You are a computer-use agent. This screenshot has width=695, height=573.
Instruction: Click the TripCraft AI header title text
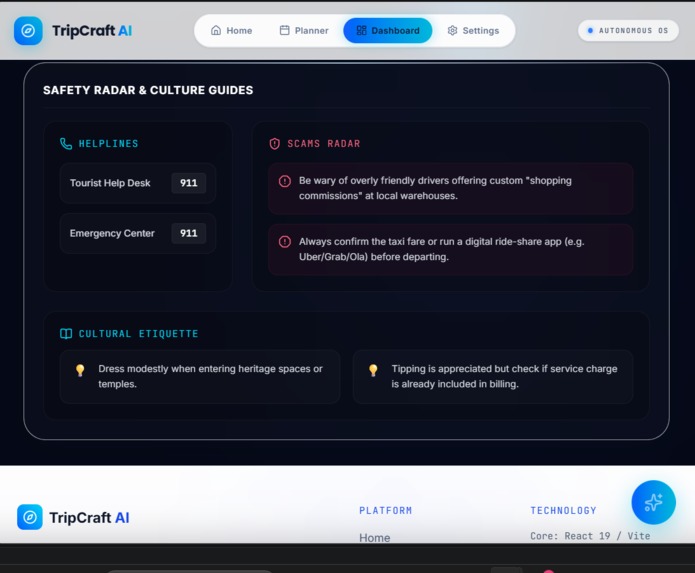92,31
